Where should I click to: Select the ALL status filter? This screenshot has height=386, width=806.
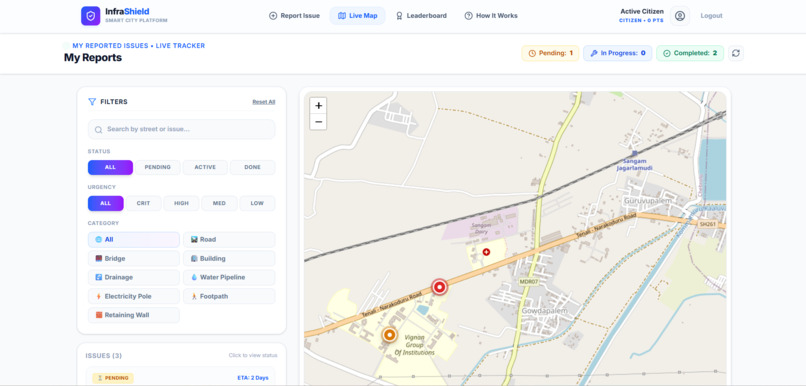[111, 168]
